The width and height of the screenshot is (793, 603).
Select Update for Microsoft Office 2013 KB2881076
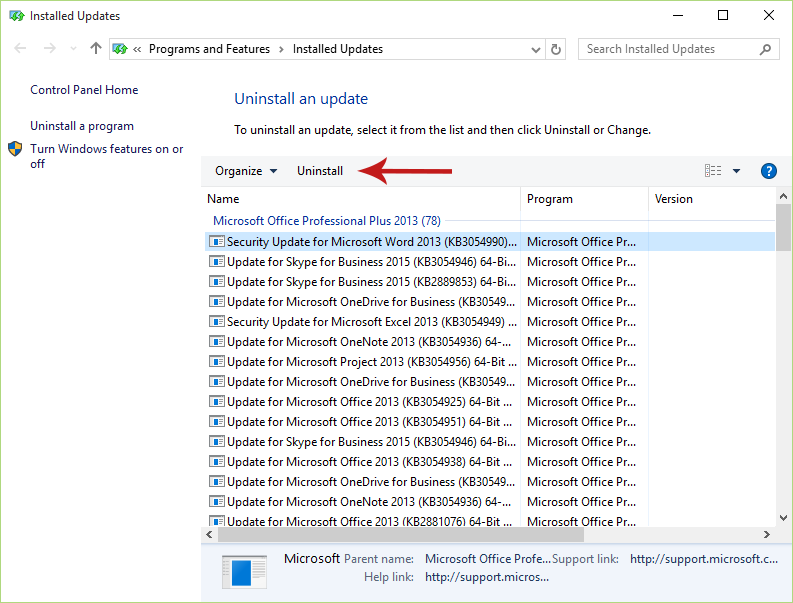490,521
